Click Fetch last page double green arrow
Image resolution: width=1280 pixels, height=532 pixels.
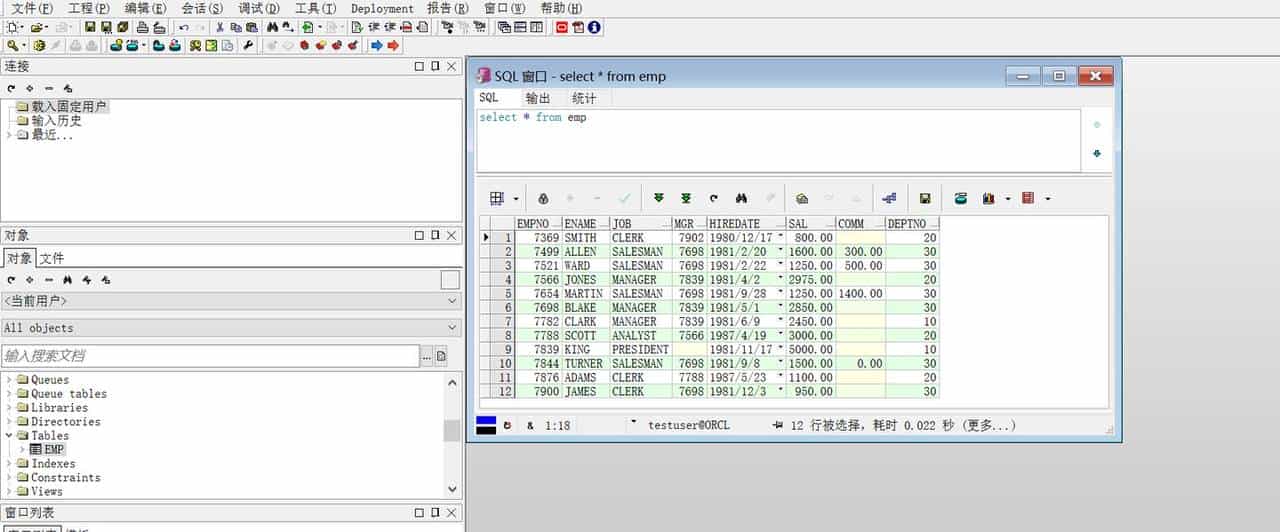click(686, 198)
